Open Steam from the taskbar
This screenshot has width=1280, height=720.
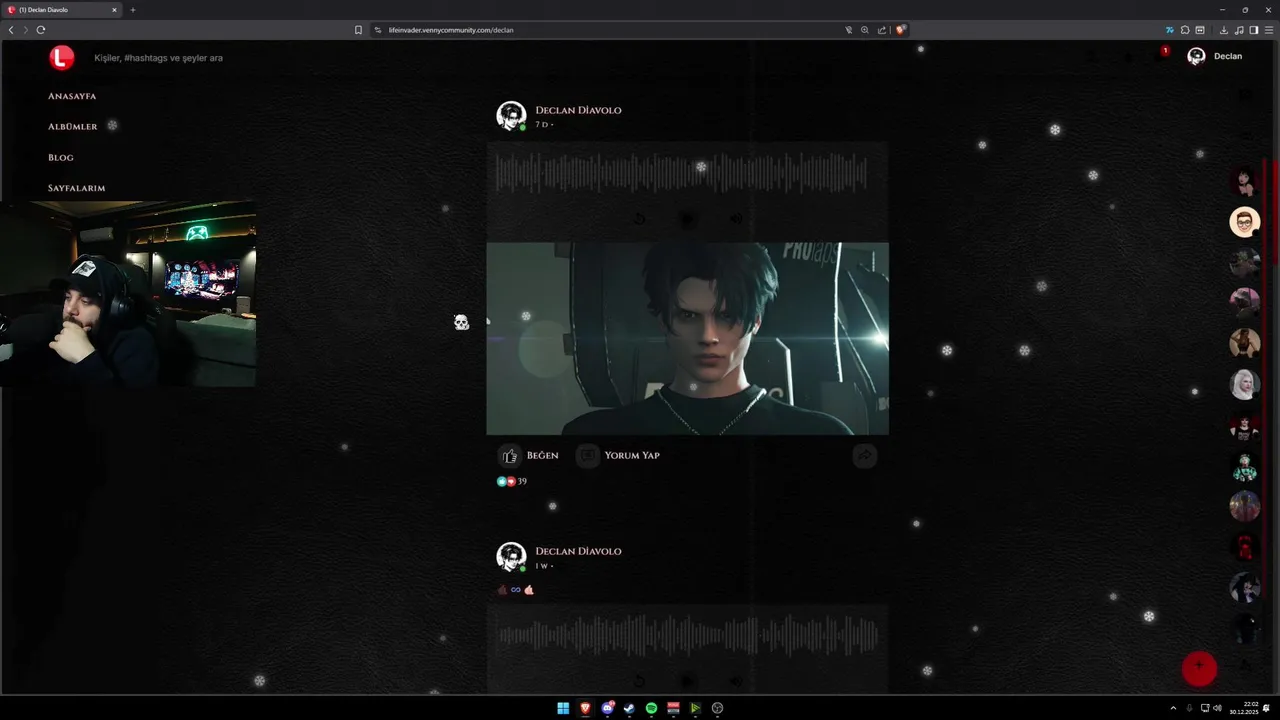629,708
